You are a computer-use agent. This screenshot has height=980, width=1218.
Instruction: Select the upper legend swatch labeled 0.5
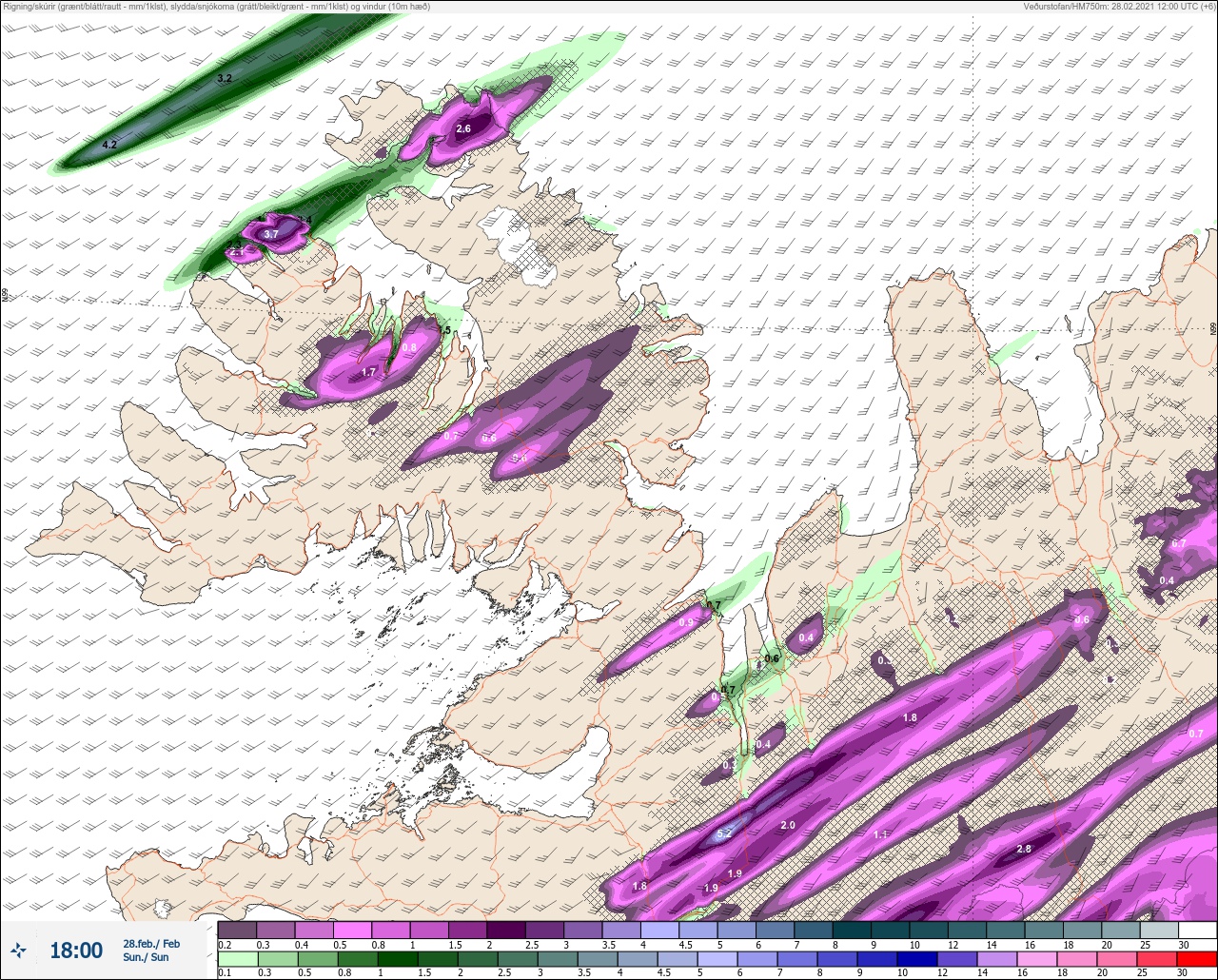pyautogui.click(x=352, y=930)
